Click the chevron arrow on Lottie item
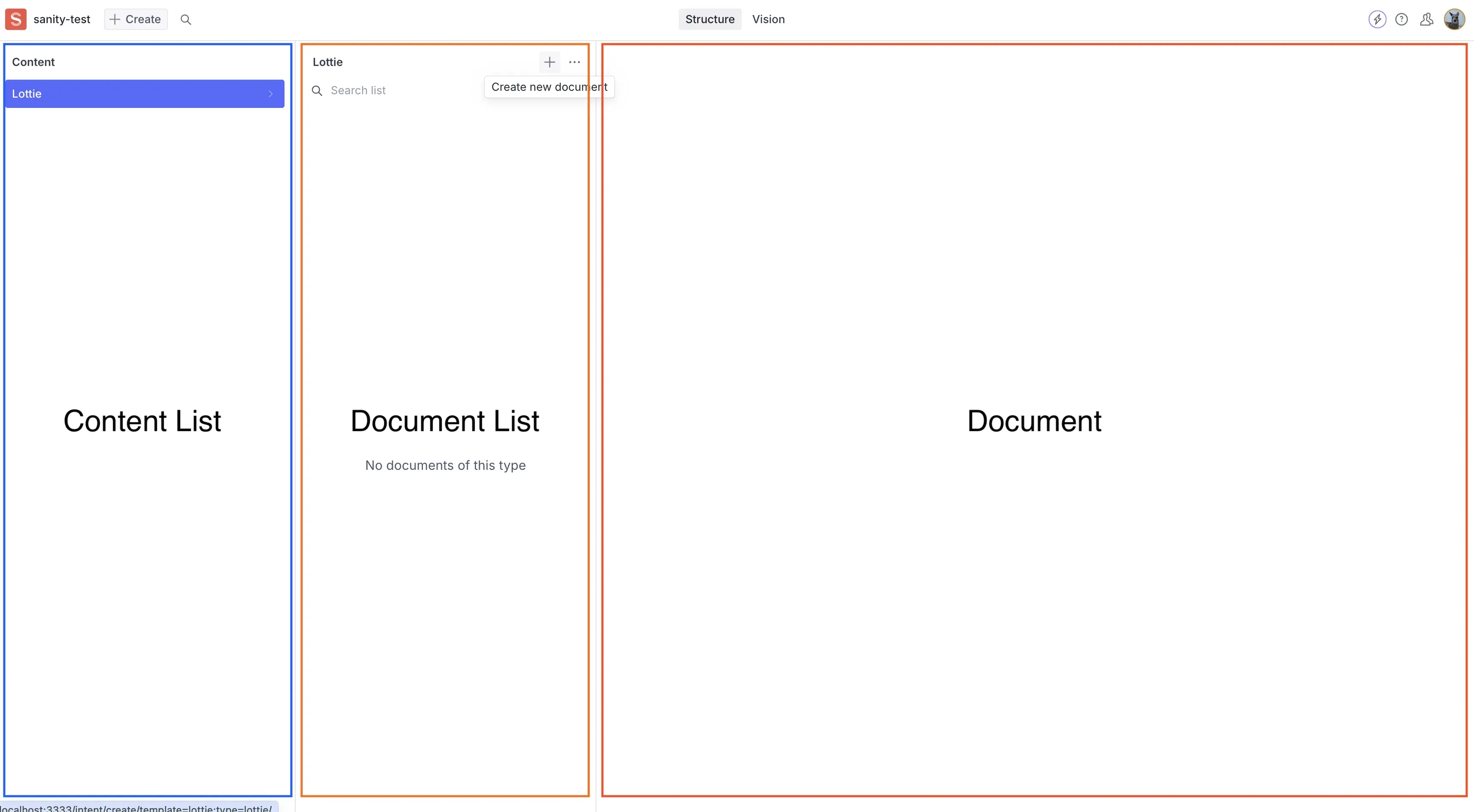1474x812 pixels. click(271, 94)
